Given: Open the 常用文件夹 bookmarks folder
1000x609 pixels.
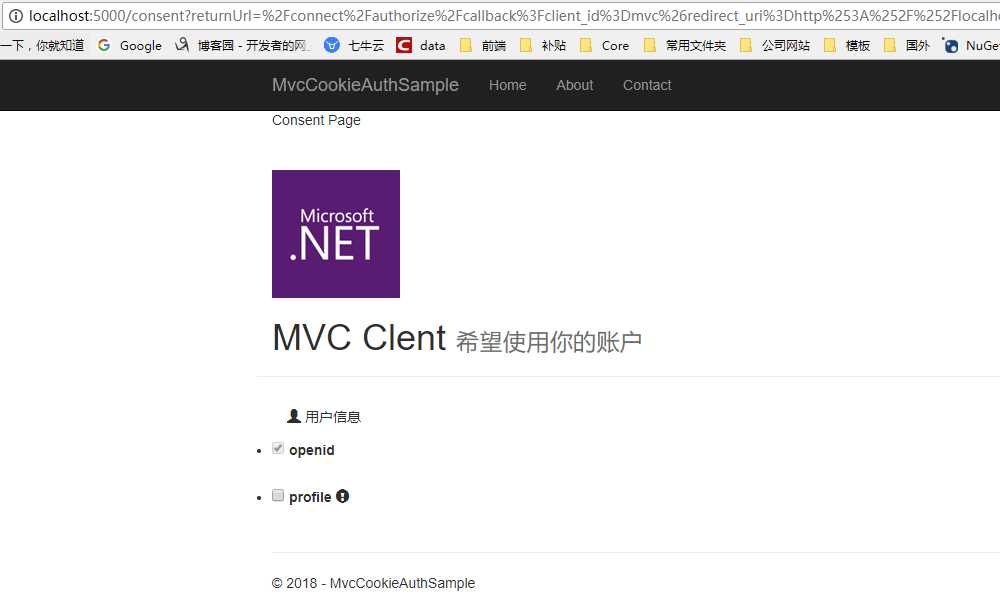Looking at the screenshot, I should 685,45.
